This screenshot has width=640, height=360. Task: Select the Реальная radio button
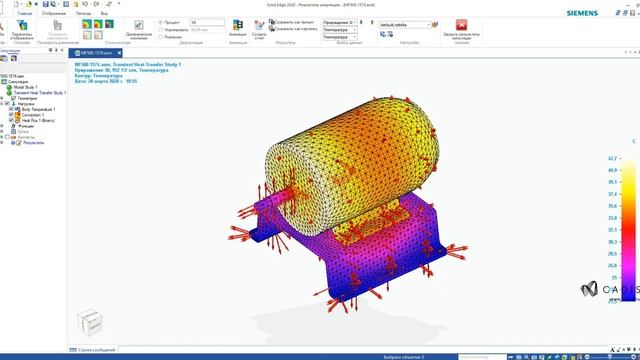pyautogui.click(x=160, y=37)
